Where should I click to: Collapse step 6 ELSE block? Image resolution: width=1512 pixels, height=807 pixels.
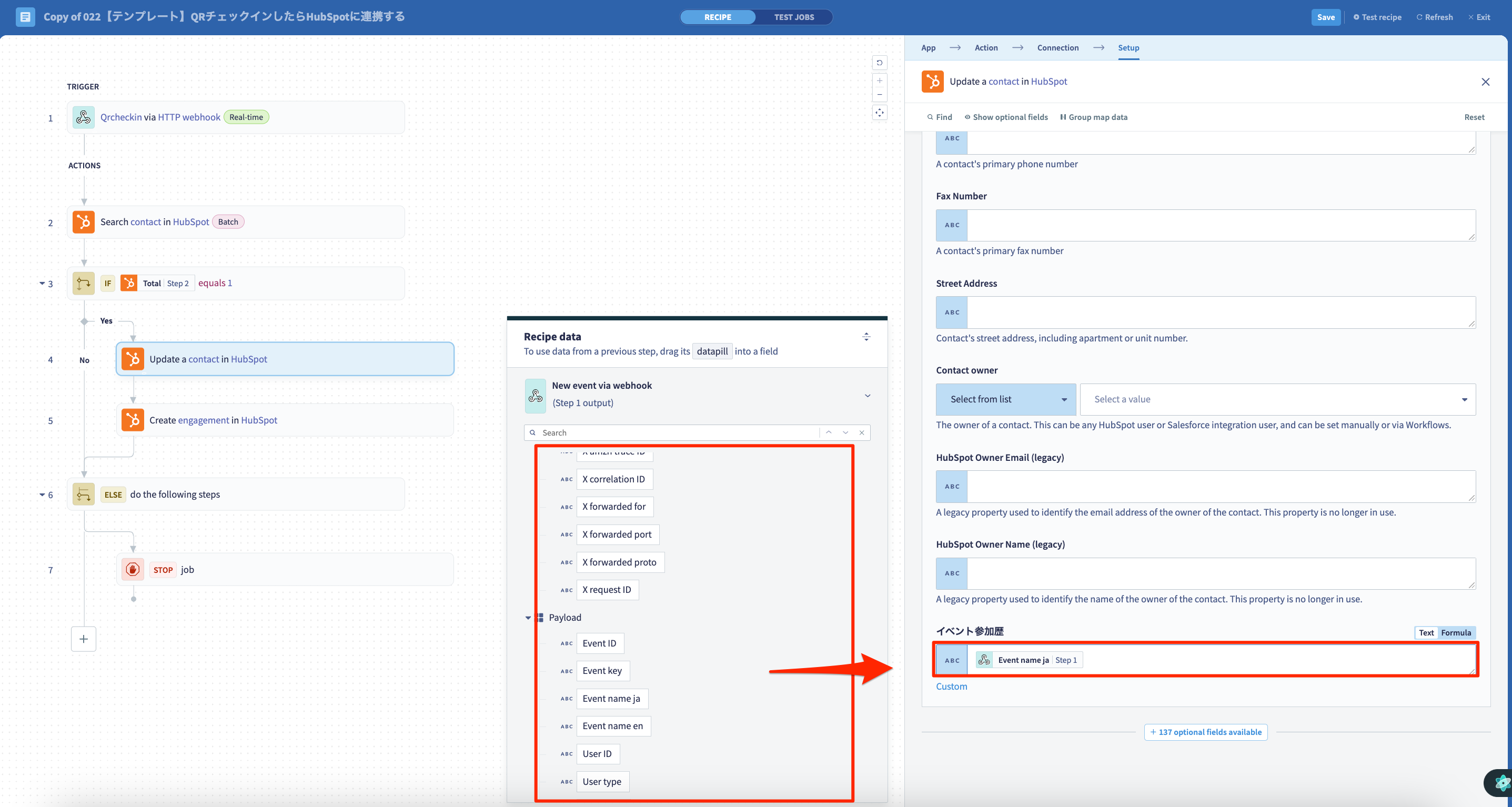pos(42,495)
